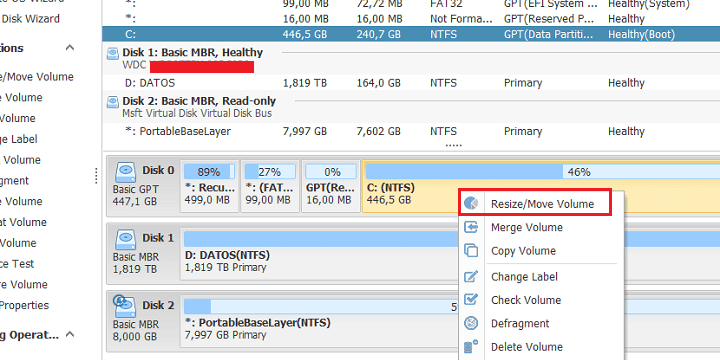Choose Merge Volume from the context menu
Screen dimensions: 720x360
pos(541,227)
